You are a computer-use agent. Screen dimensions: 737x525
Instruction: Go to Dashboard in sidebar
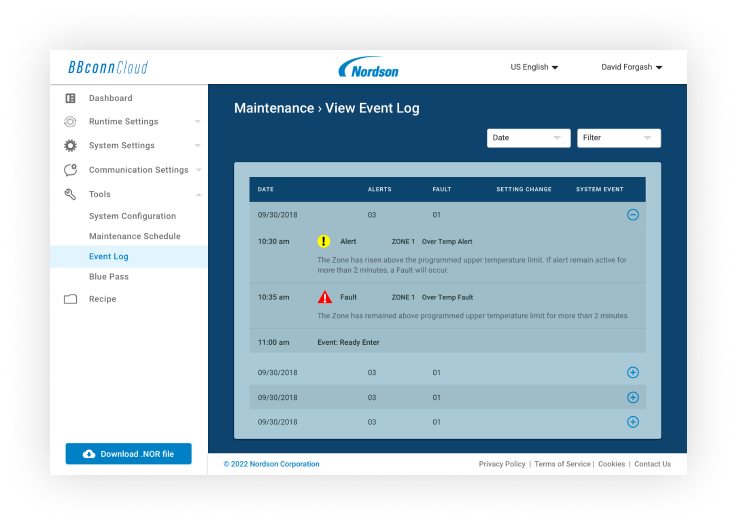point(110,98)
